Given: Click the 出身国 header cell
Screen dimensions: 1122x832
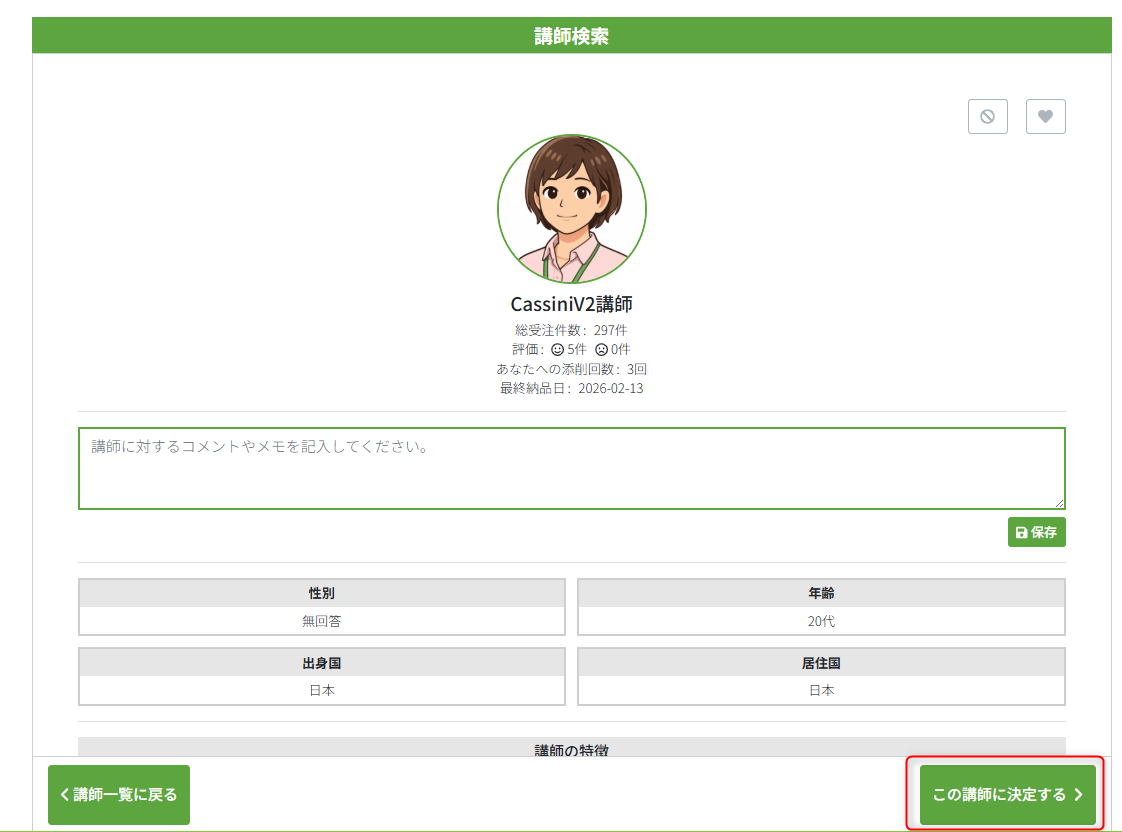Looking at the screenshot, I should pos(321,663).
